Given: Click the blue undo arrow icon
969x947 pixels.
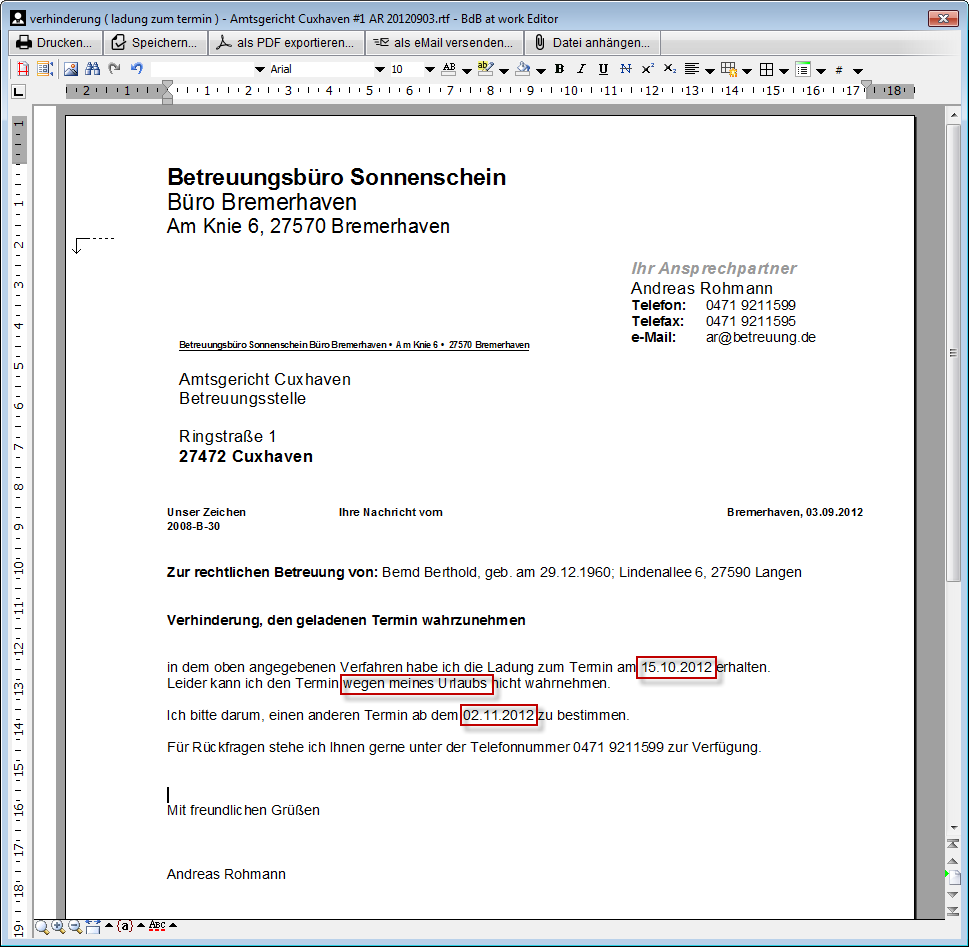Looking at the screenshot, I should tap(137, 69).
